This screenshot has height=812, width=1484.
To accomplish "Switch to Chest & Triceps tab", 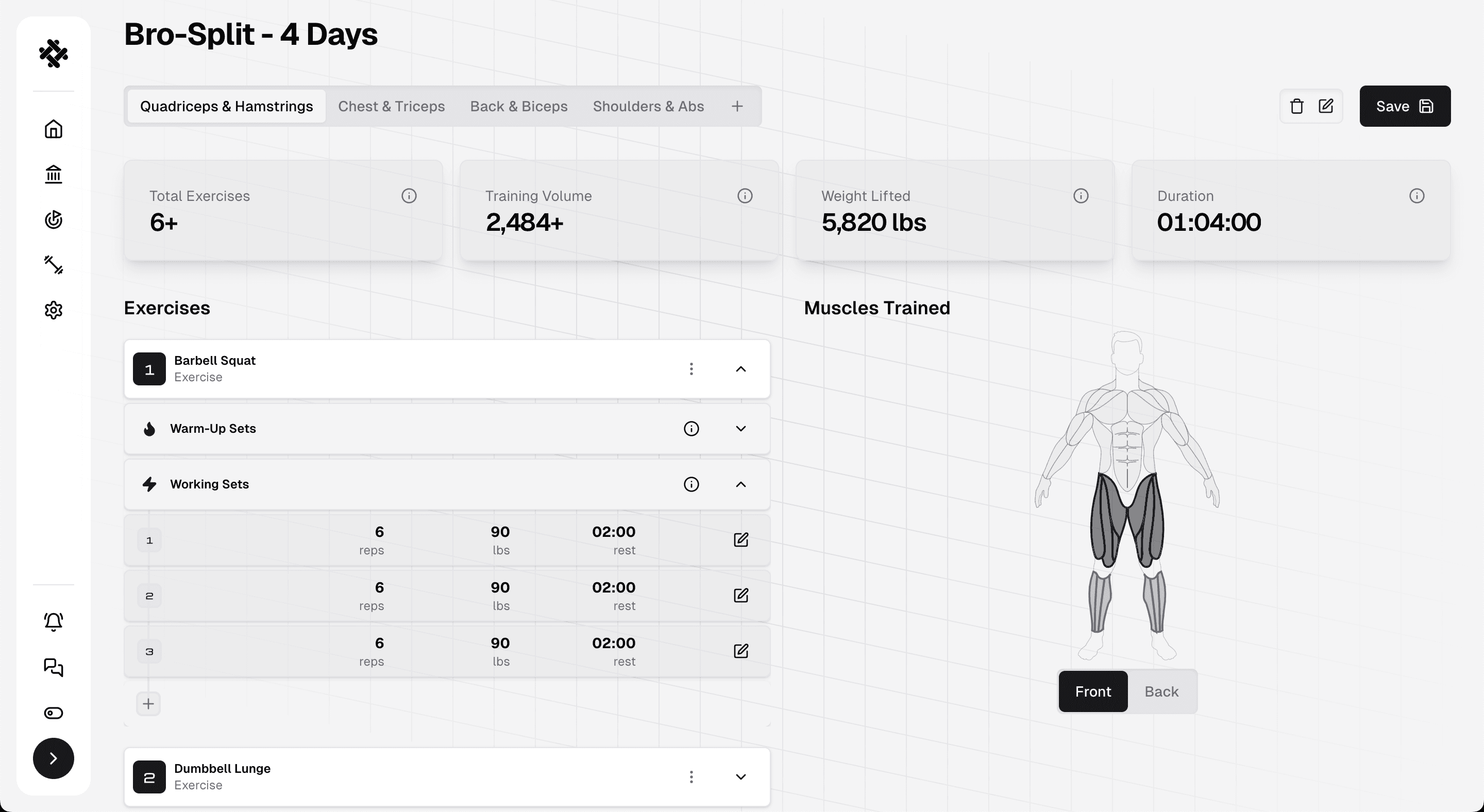I will pos(391,107).
